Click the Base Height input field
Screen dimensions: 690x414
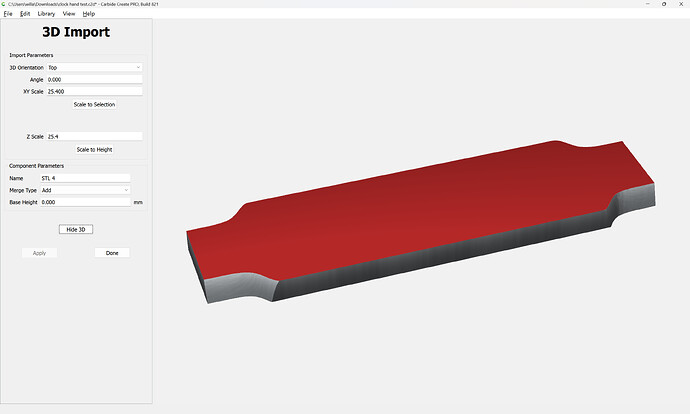coord(85,202)
